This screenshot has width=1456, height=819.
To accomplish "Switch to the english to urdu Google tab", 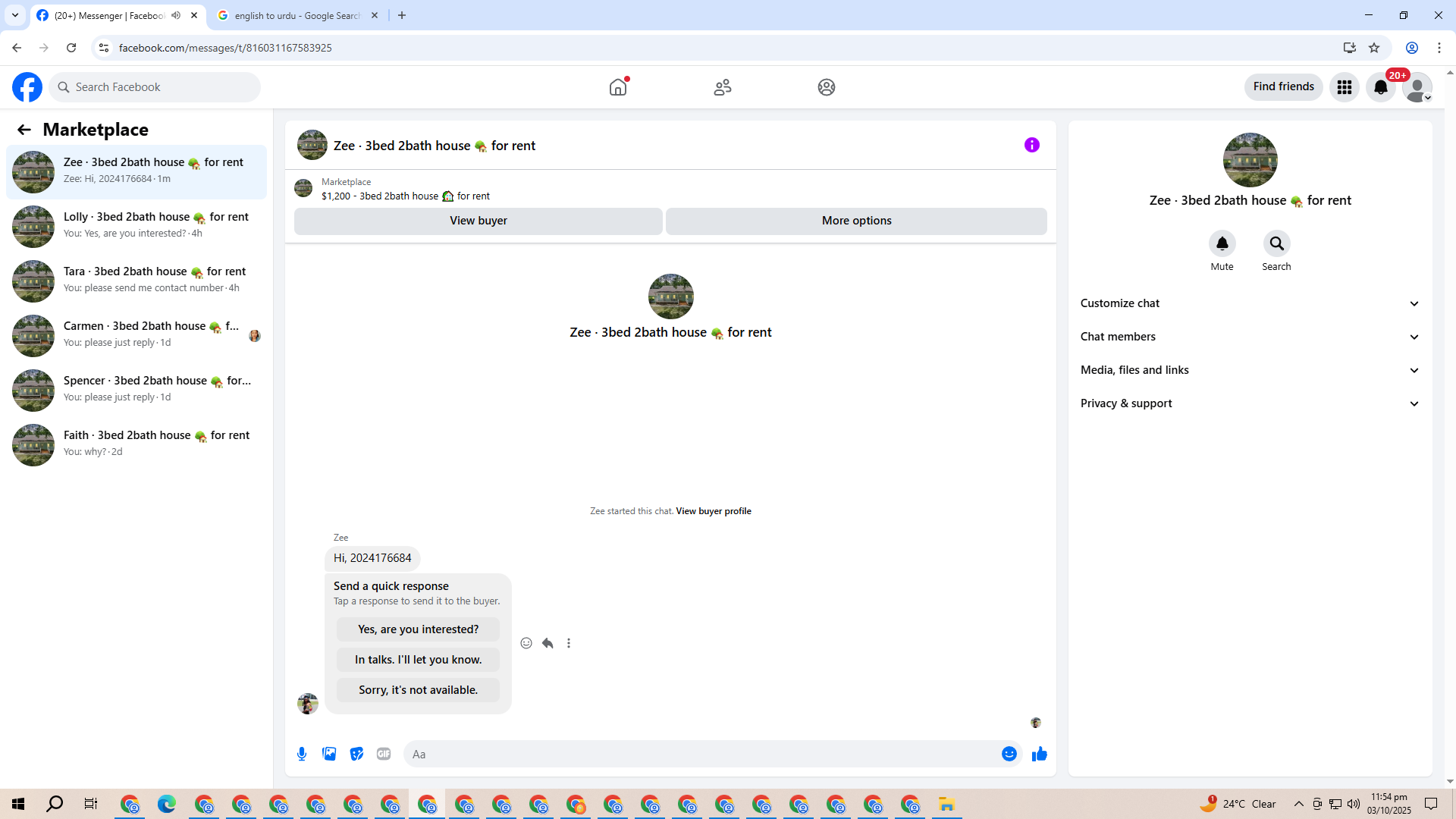I will [x=298, y=15].
